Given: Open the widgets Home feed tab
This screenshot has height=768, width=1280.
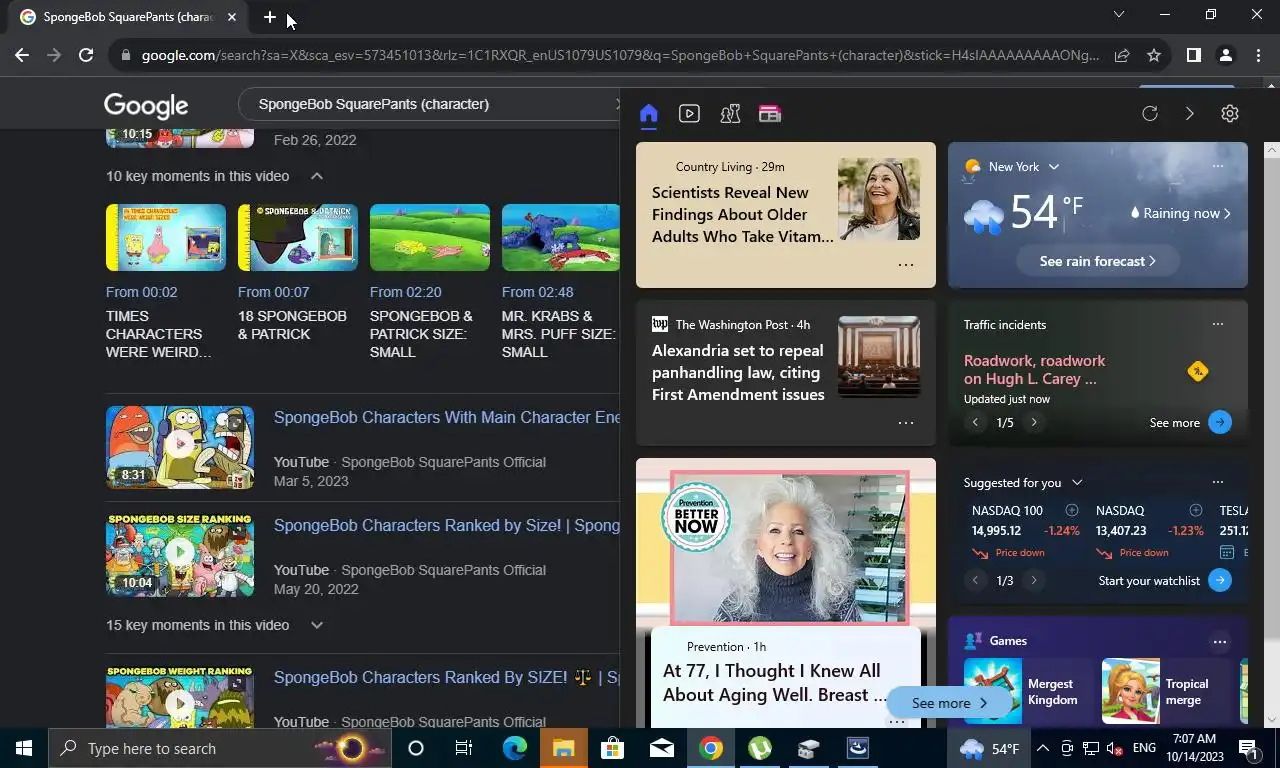Looking at the screenshot, I should click(x=648, y=114).
